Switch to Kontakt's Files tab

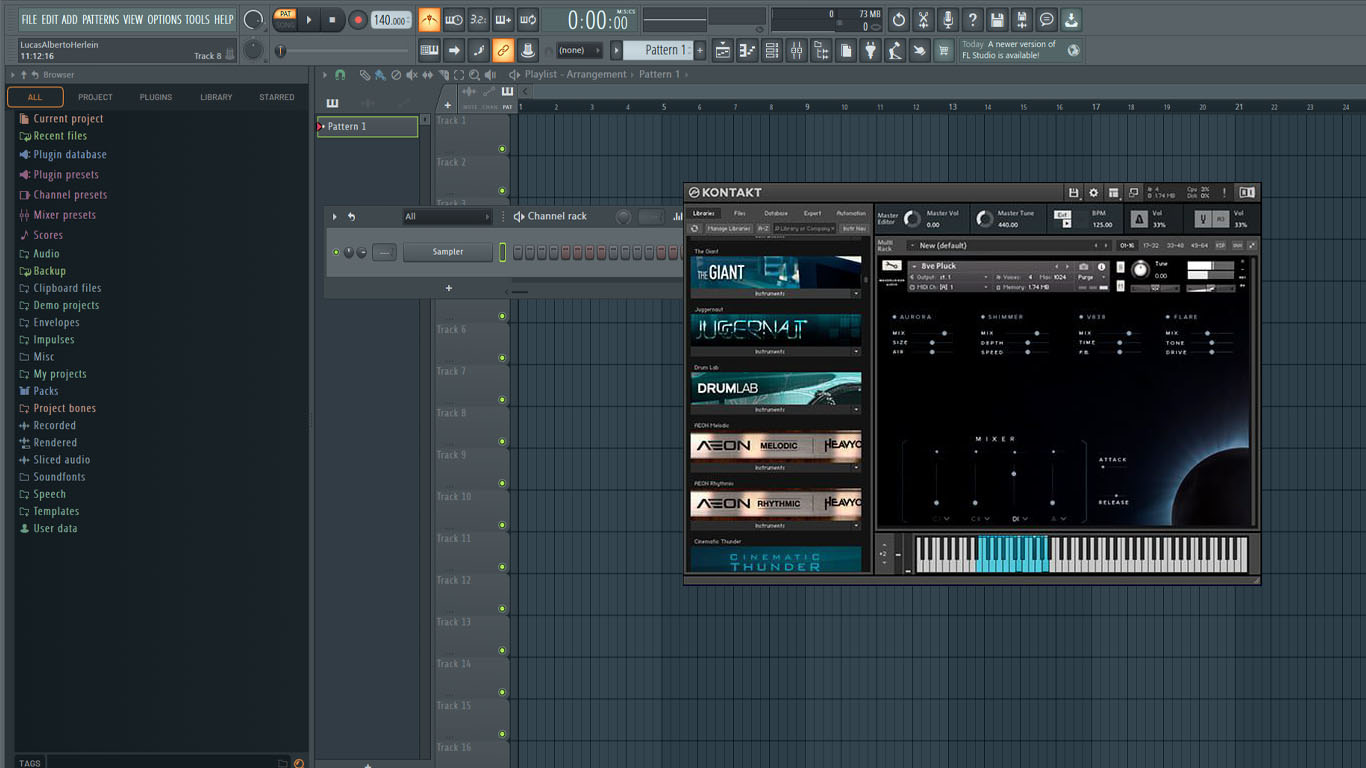[x=739, y=213]
